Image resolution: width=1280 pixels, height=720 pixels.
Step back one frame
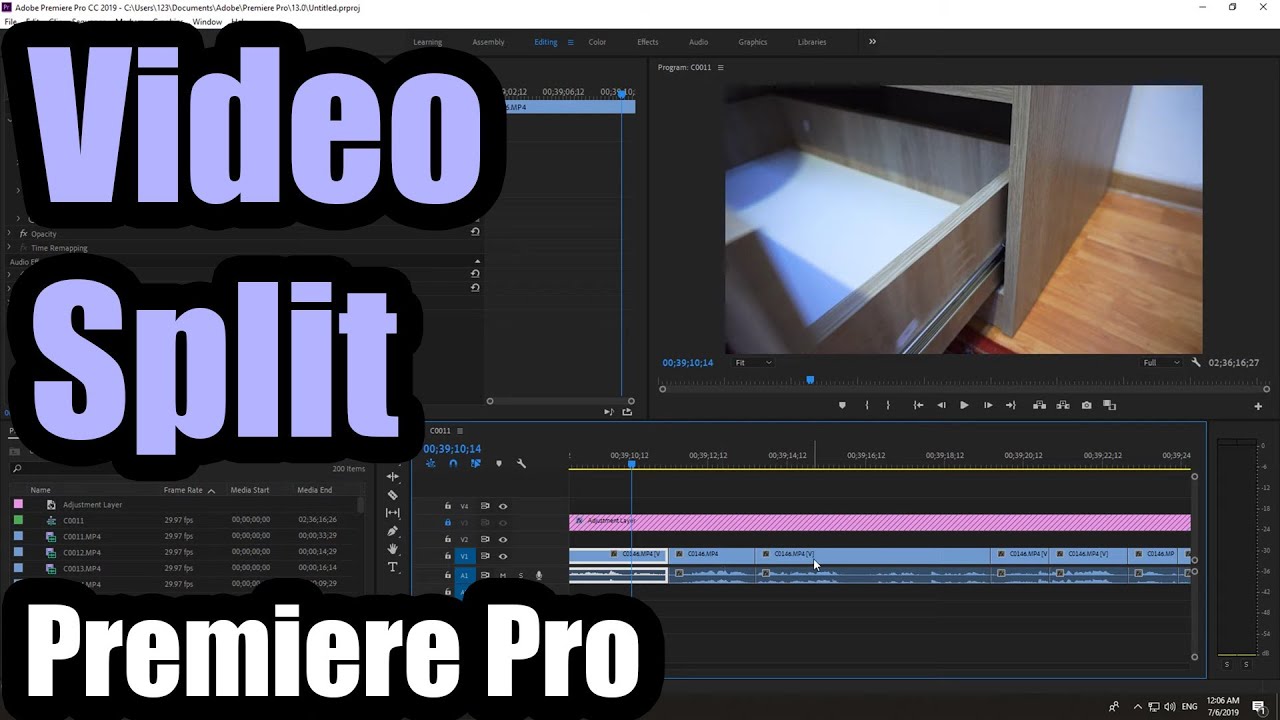click(x=941, y=405)
